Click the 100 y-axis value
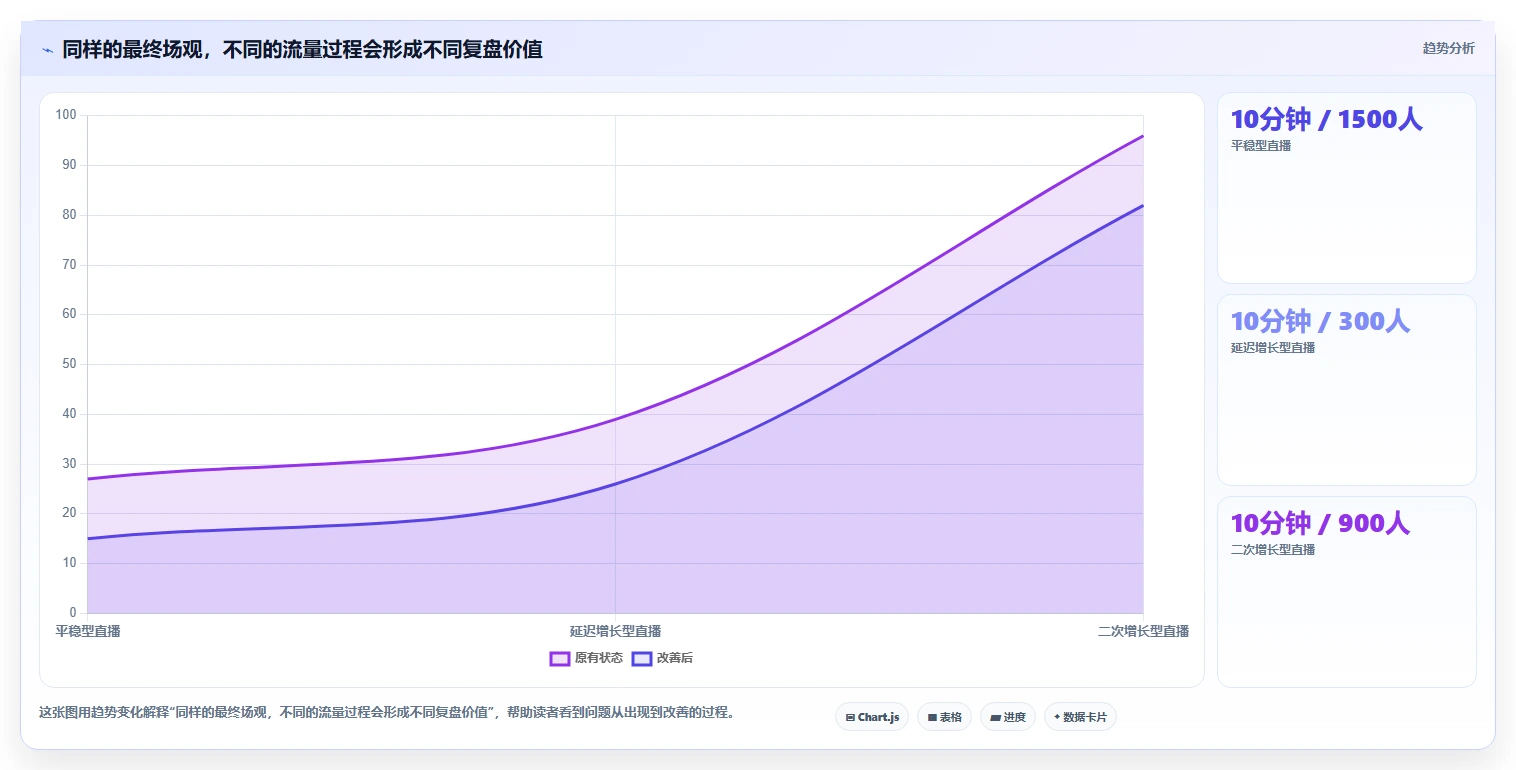The height and width of the screenshot is (770, 1516). coord(66,115)
